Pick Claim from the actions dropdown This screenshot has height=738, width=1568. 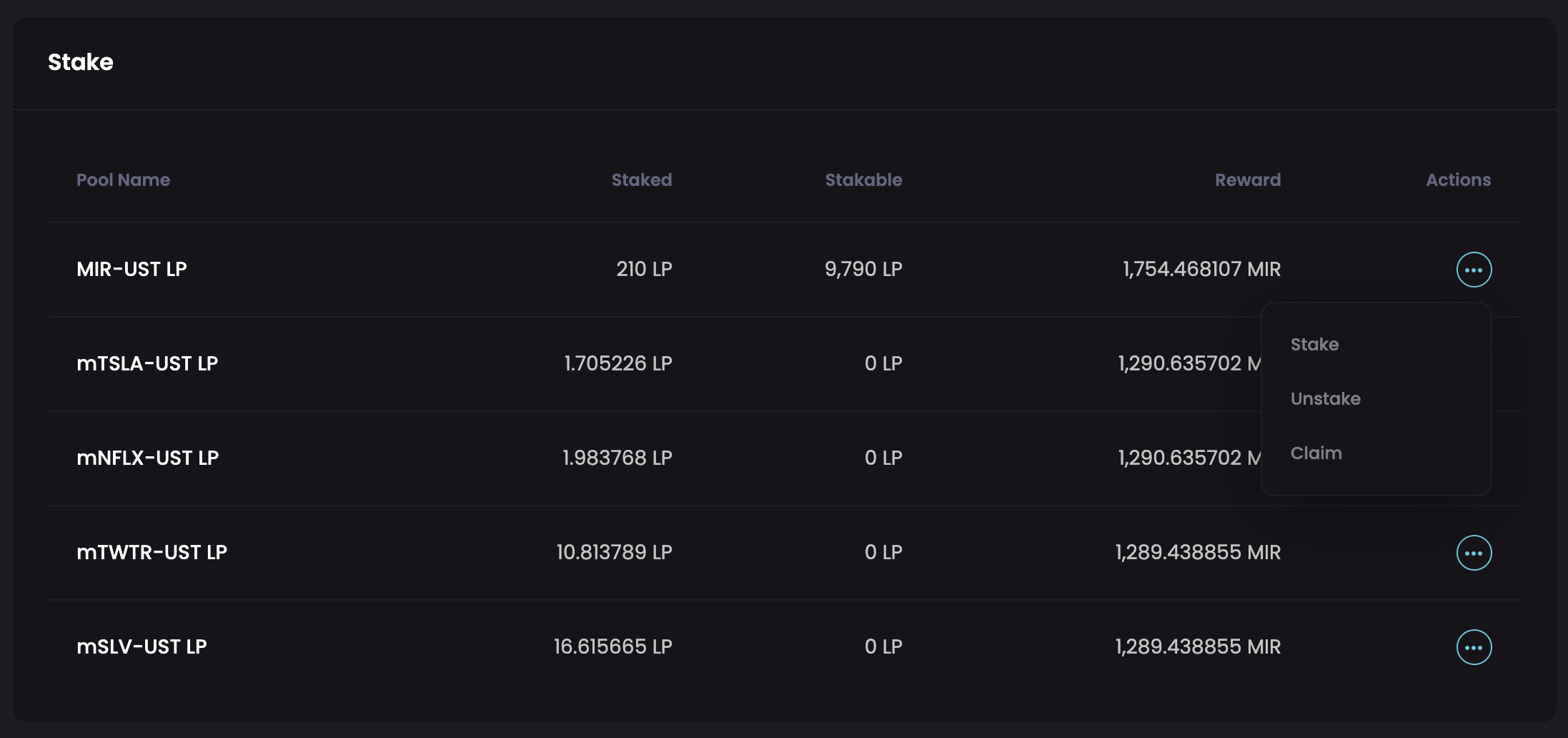click(x=1316, y=453)
